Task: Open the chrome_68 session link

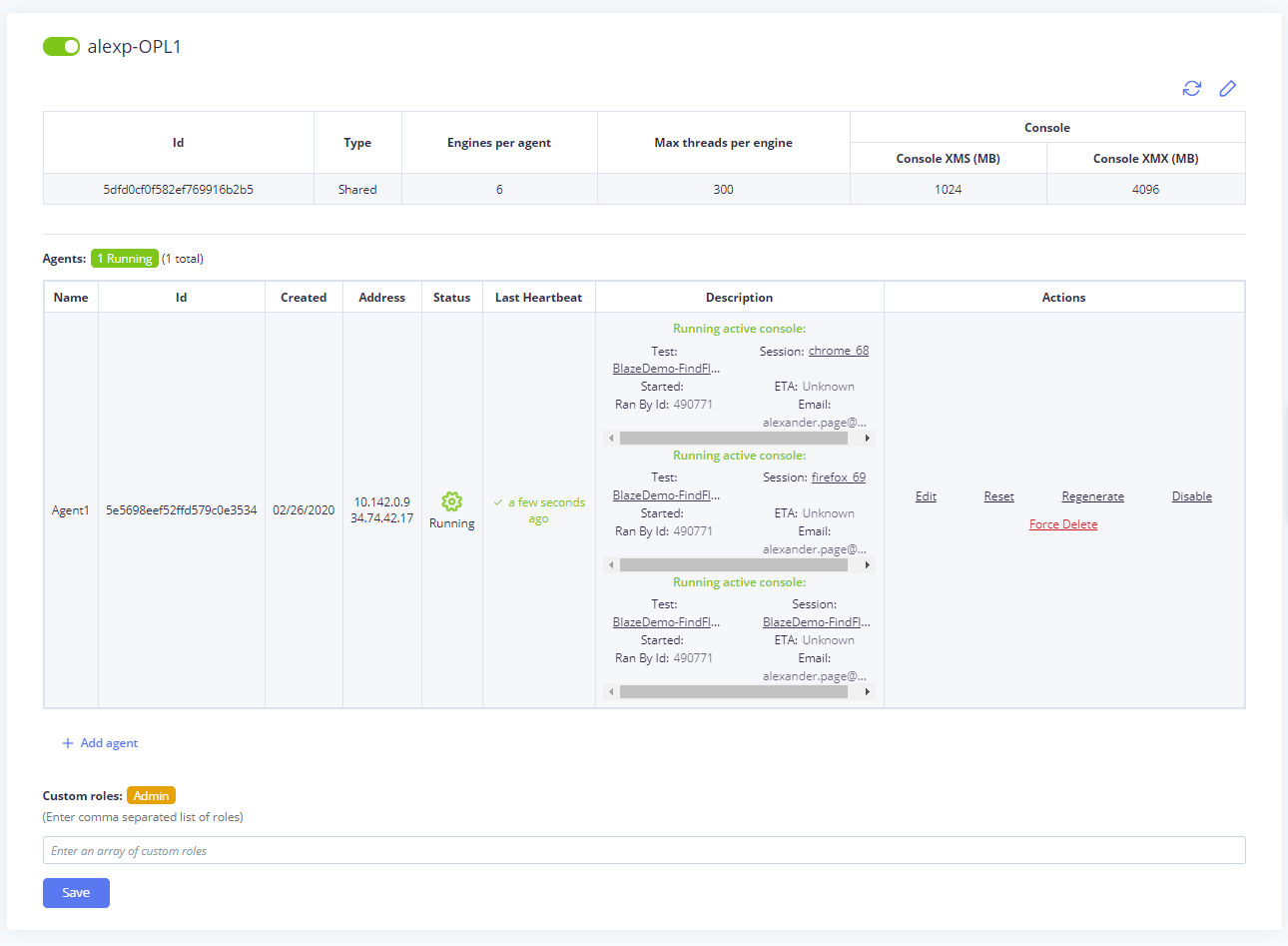Action: point(838,351)
